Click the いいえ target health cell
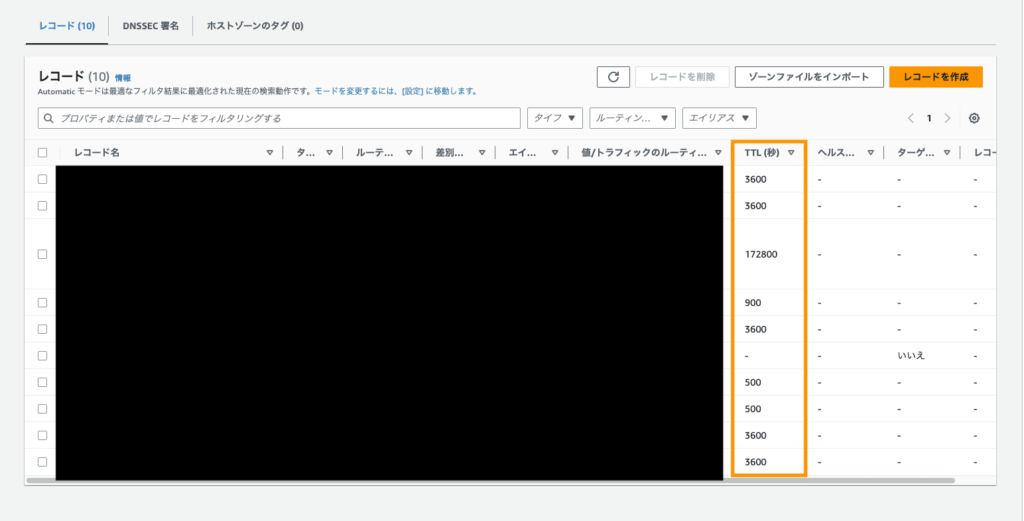 tap(910, 356)
